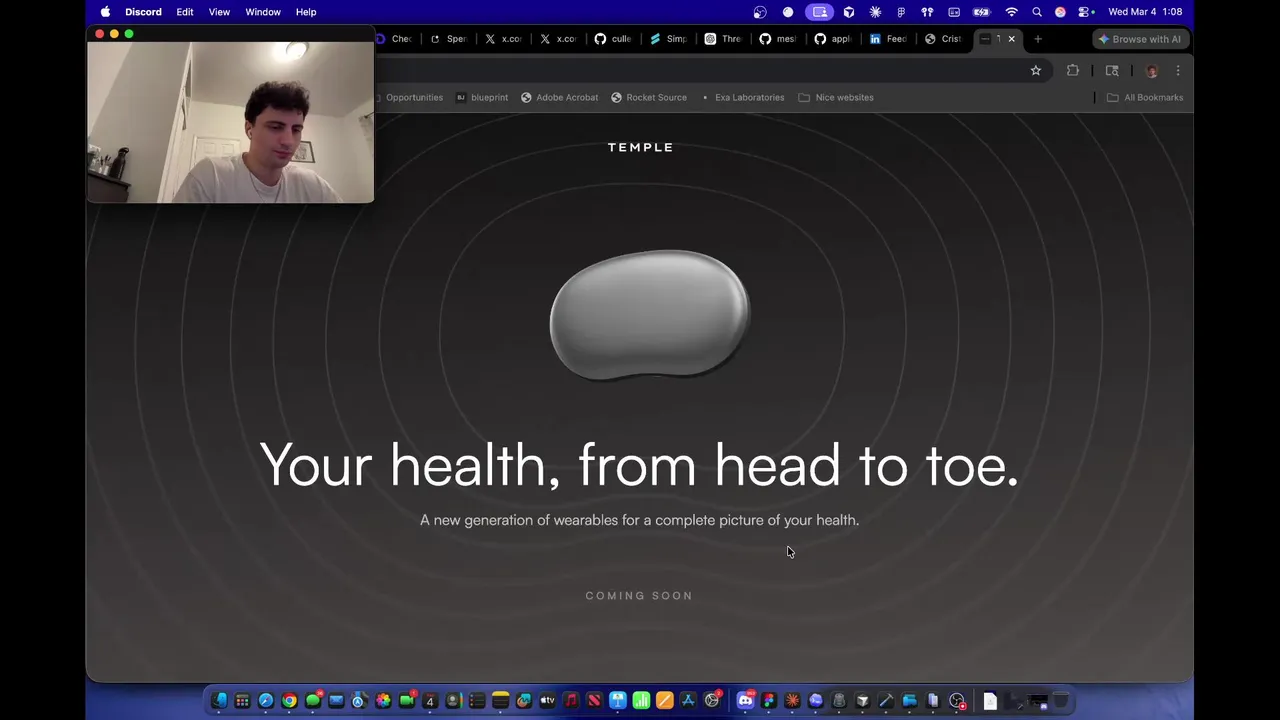Click the COMING SOON label

pyautogui.click(x=639, y=595)
